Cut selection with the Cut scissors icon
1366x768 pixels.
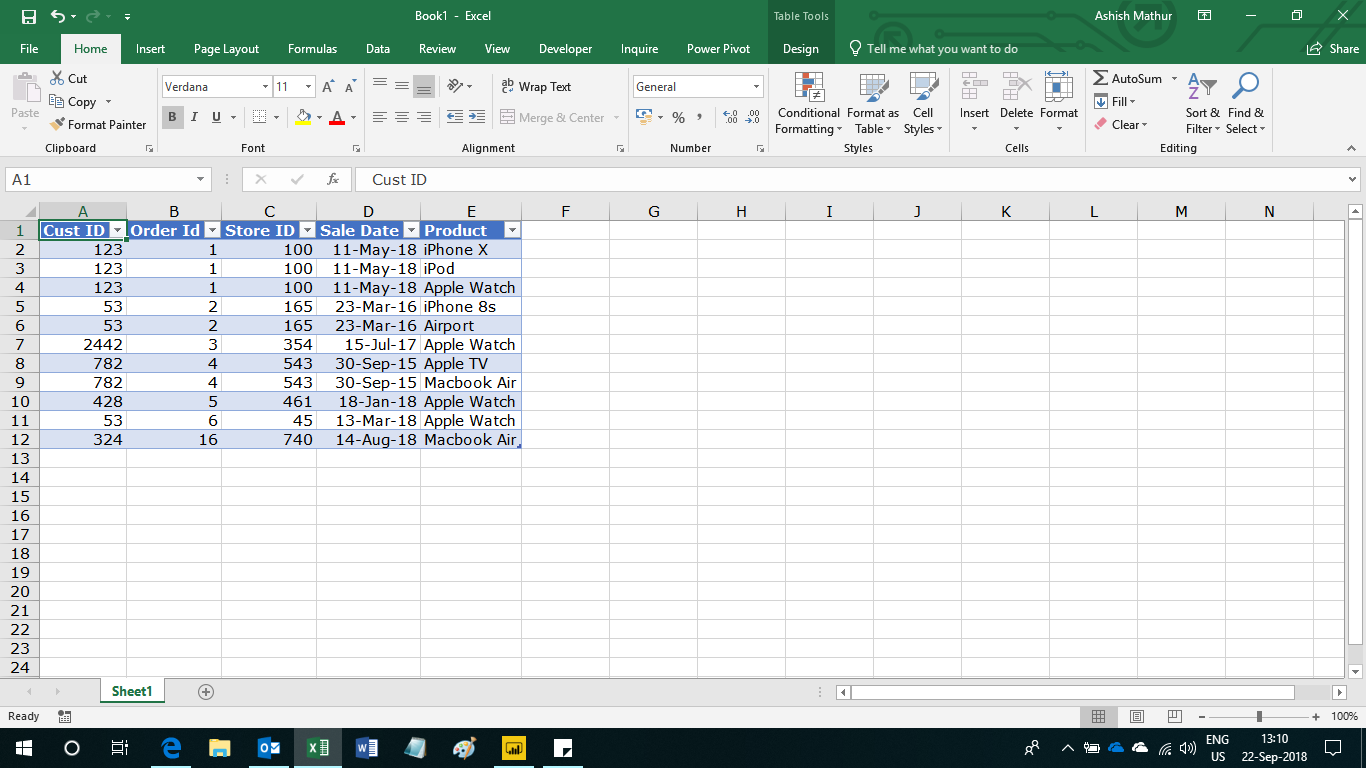pyautogui.click(x=57, y=78)
